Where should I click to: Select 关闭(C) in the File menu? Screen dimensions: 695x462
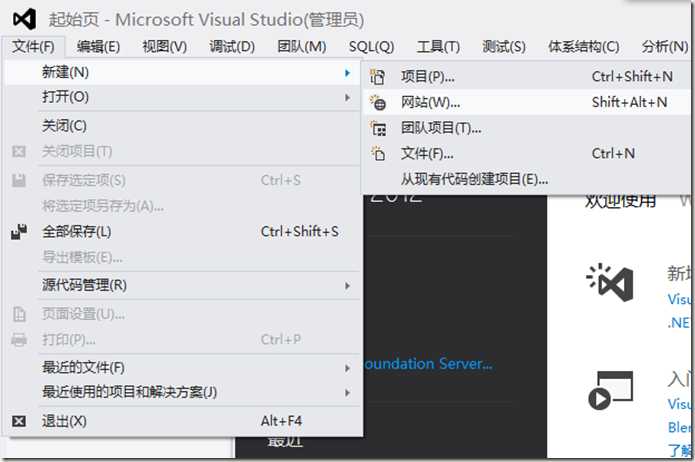click(x=183, y=126)
